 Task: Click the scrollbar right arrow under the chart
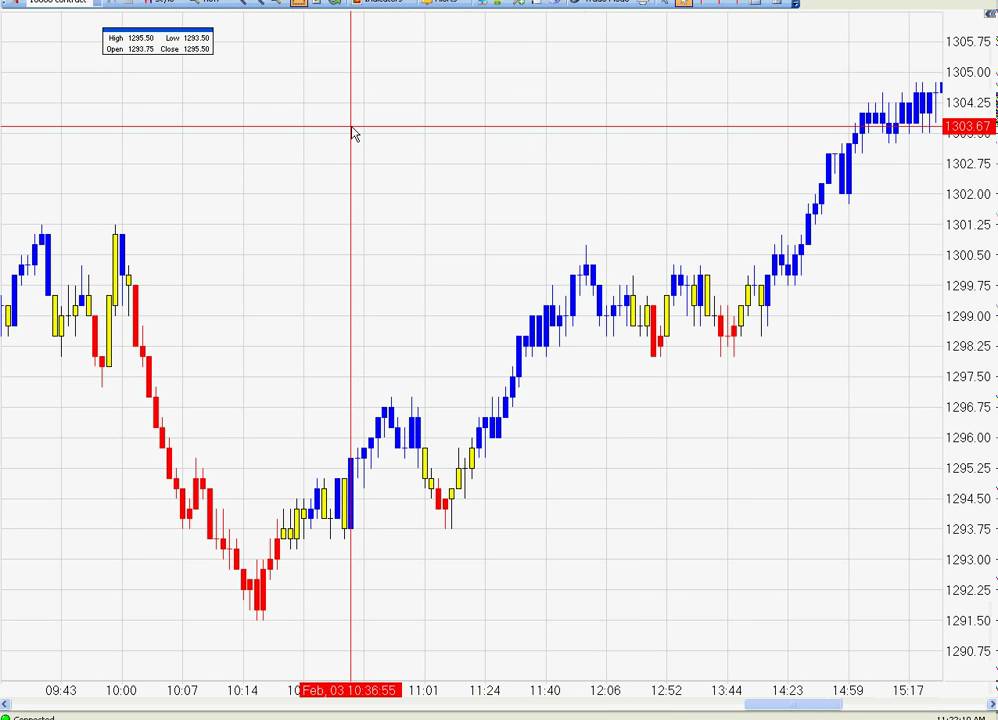click(992, 703)
